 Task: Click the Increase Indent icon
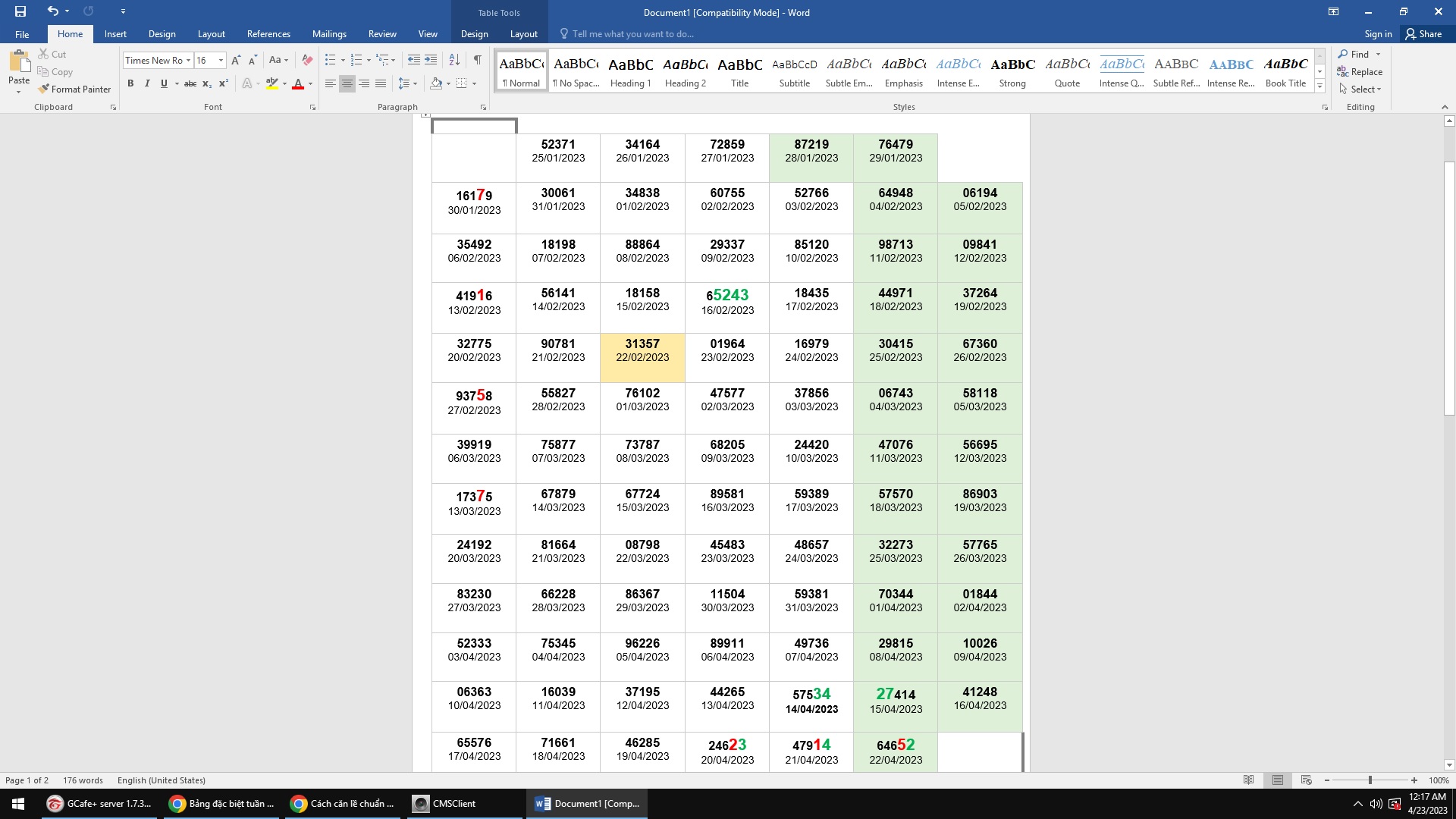tap(431, 60)
